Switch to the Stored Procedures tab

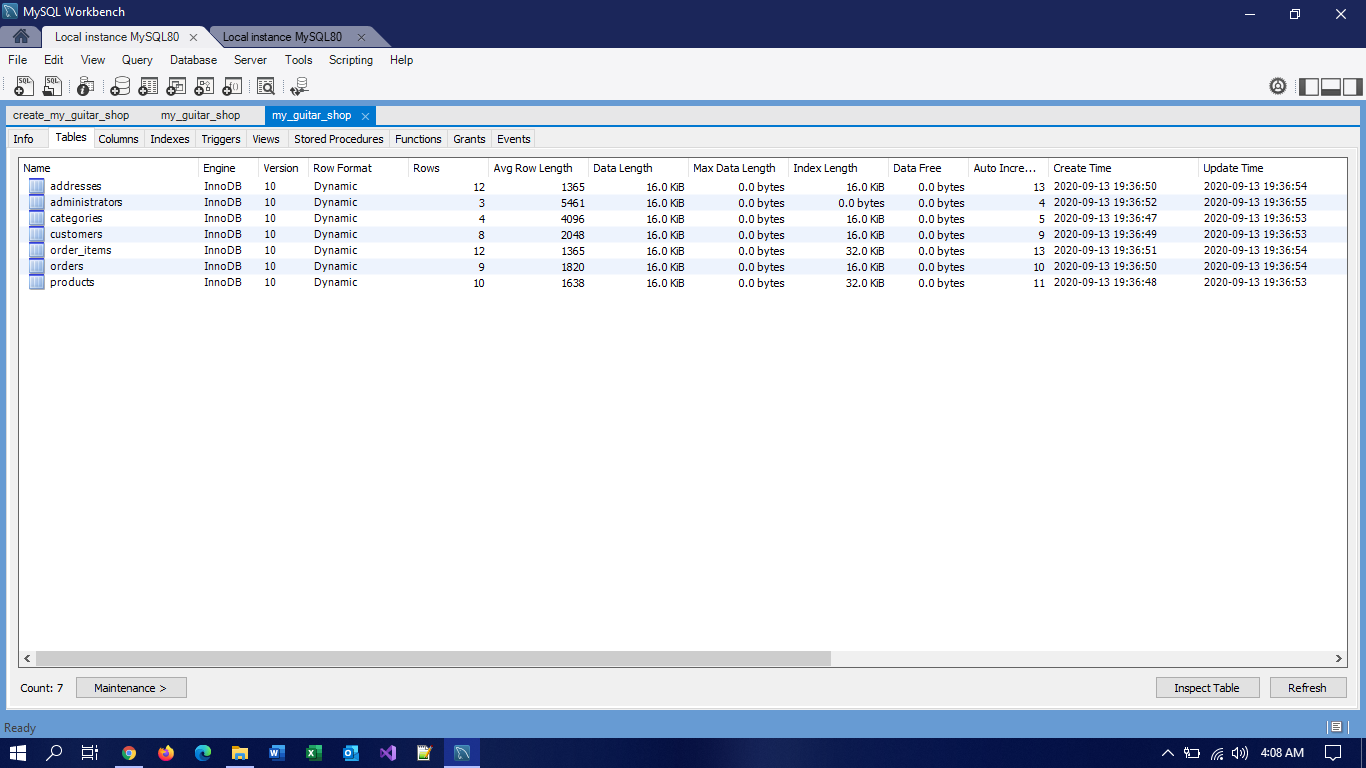(339, 139)
